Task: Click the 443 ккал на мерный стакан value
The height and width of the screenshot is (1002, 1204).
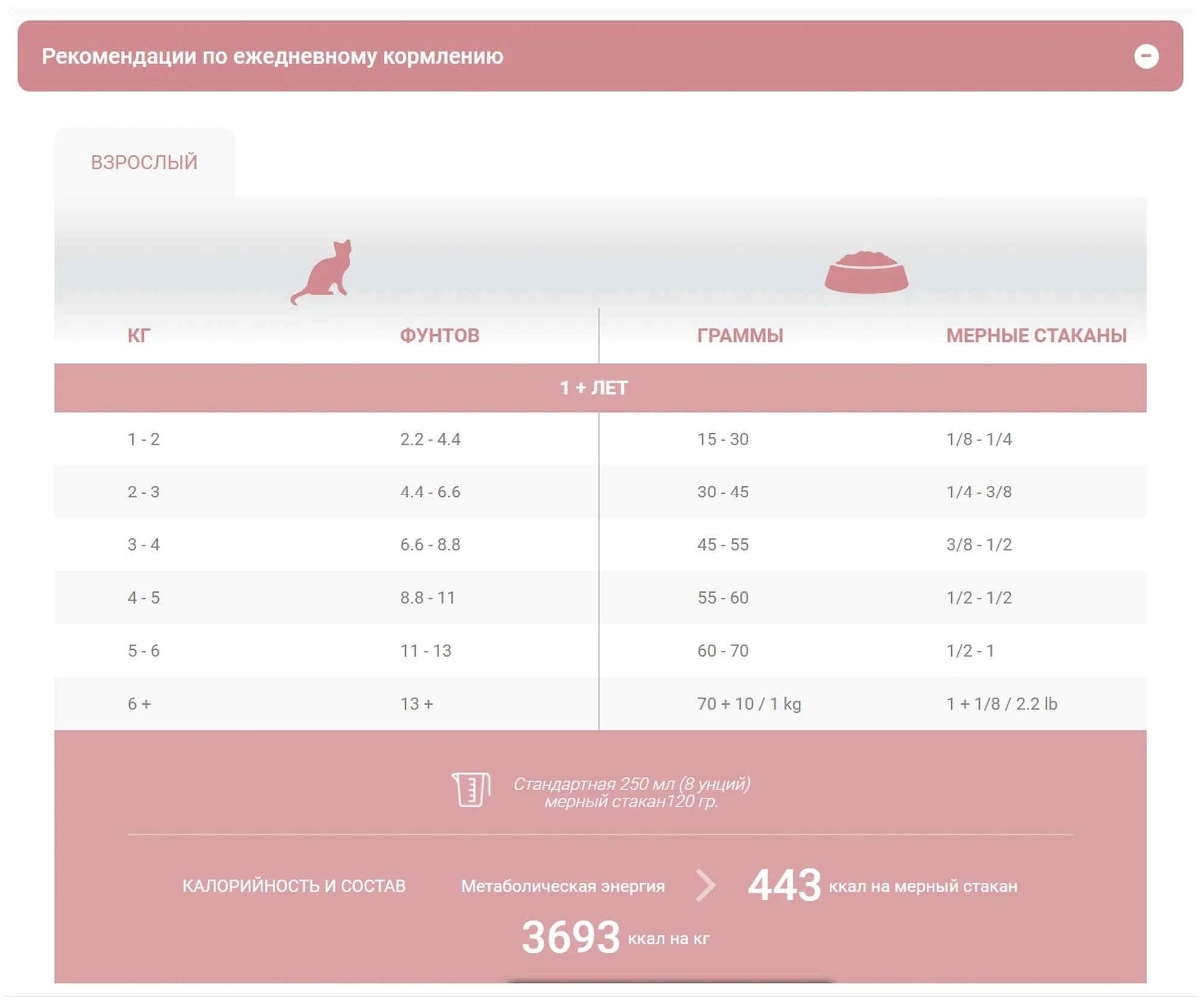Action: click(883, 885)
